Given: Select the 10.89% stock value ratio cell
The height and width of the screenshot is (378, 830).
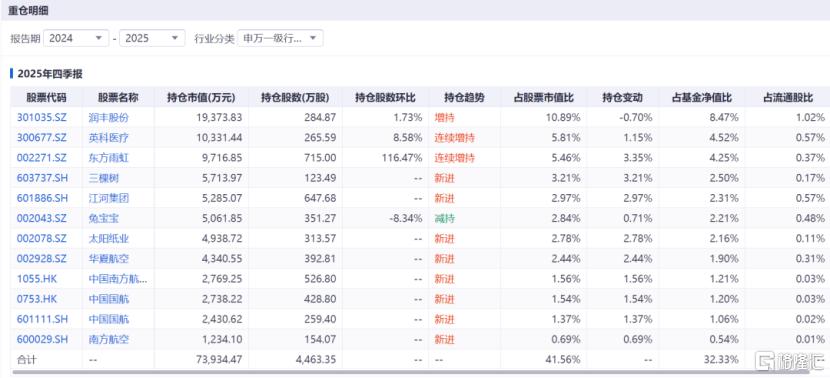Looking at the screenshot, I should (x=563, y=118).
